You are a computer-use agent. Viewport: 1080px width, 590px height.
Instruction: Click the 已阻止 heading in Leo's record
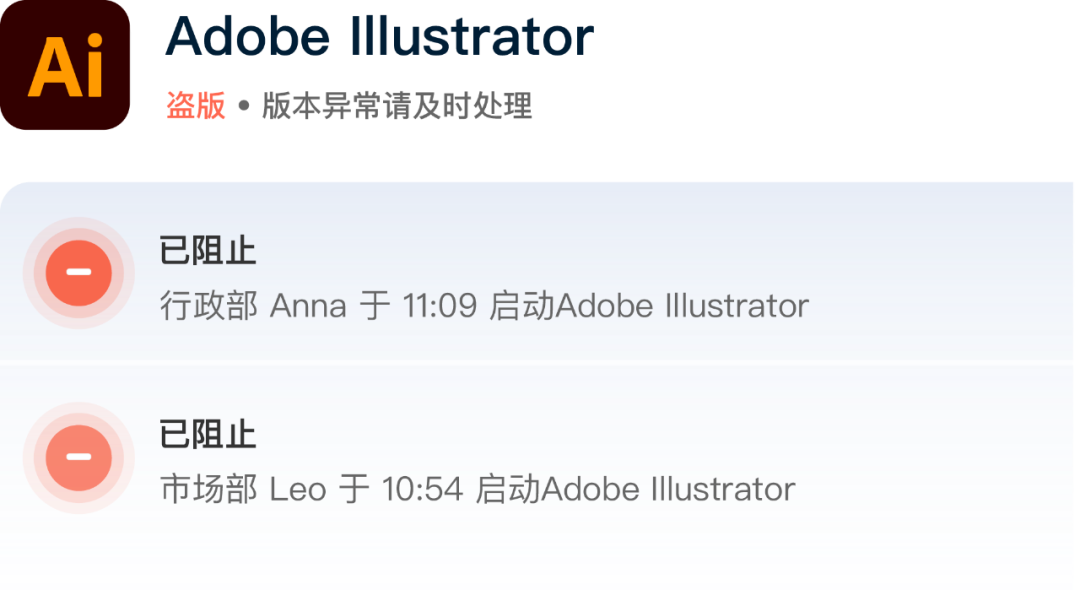[208, 435]
